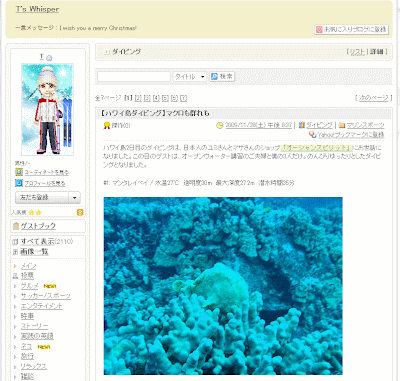
Task: Go to page 2
Action: click(x=138, y=98)
